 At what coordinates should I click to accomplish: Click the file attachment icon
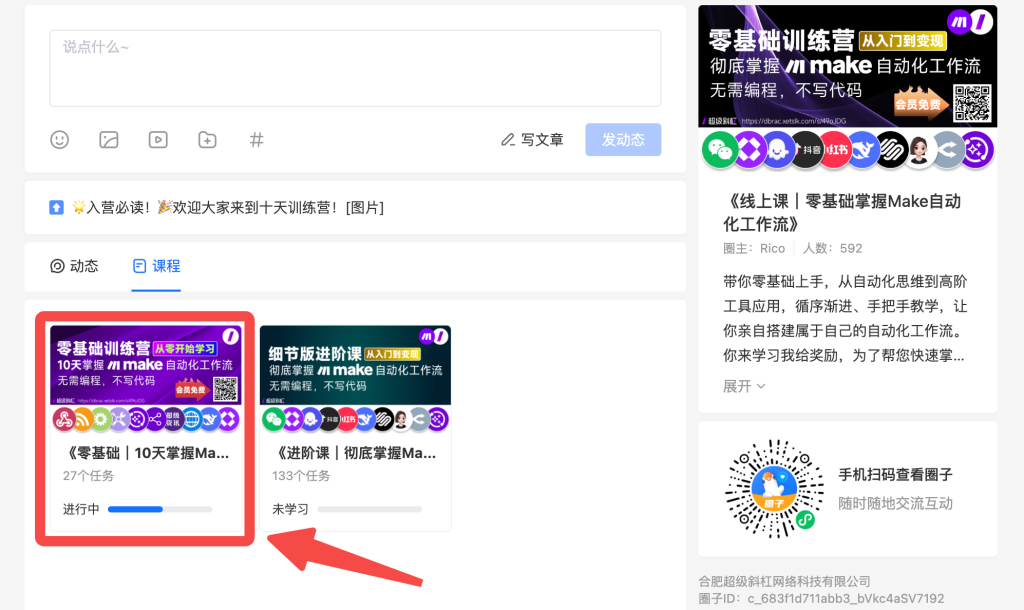click(x=206, y=140)
